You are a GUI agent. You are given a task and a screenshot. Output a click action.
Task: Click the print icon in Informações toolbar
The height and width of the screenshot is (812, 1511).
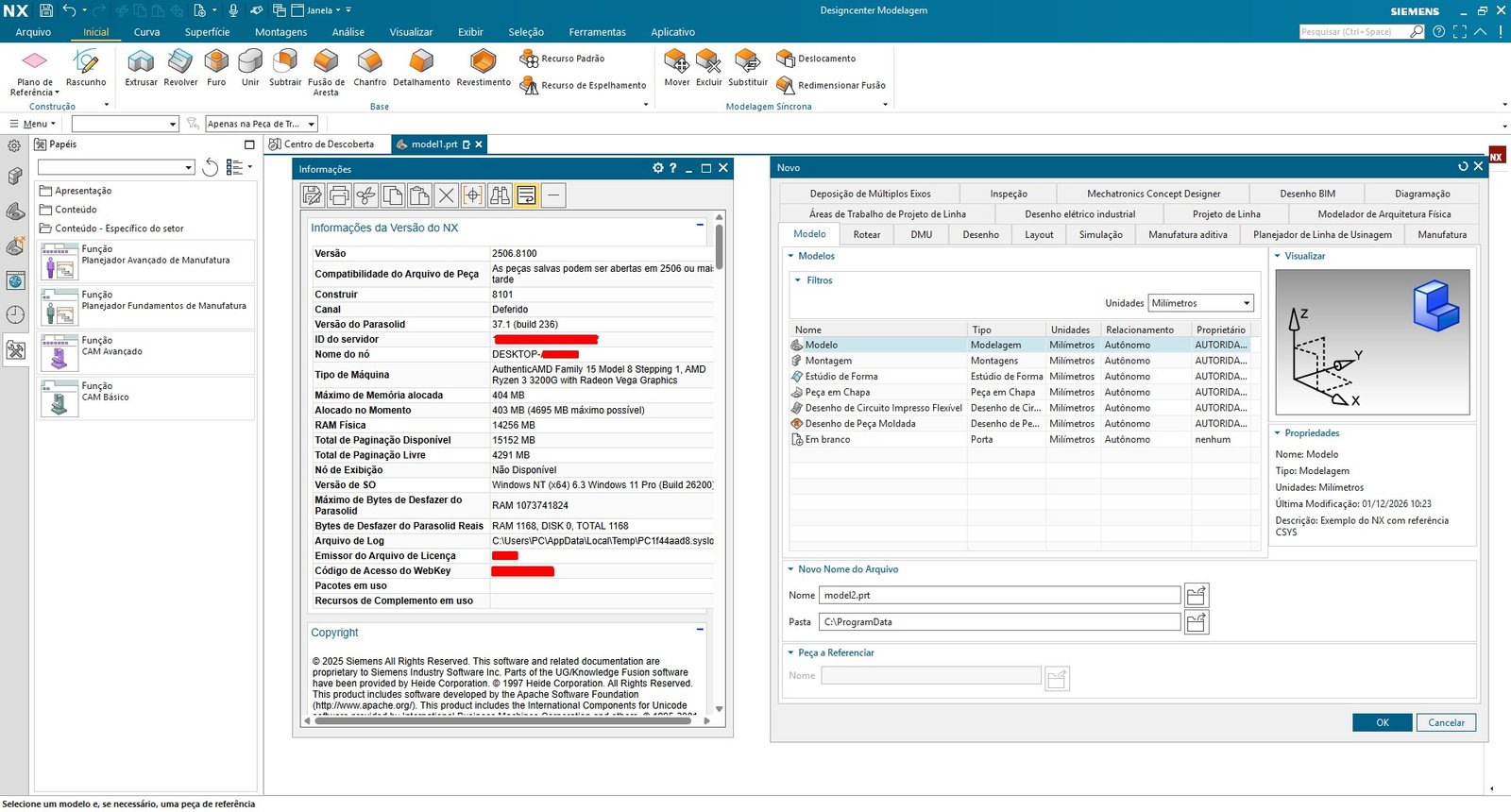339,195
